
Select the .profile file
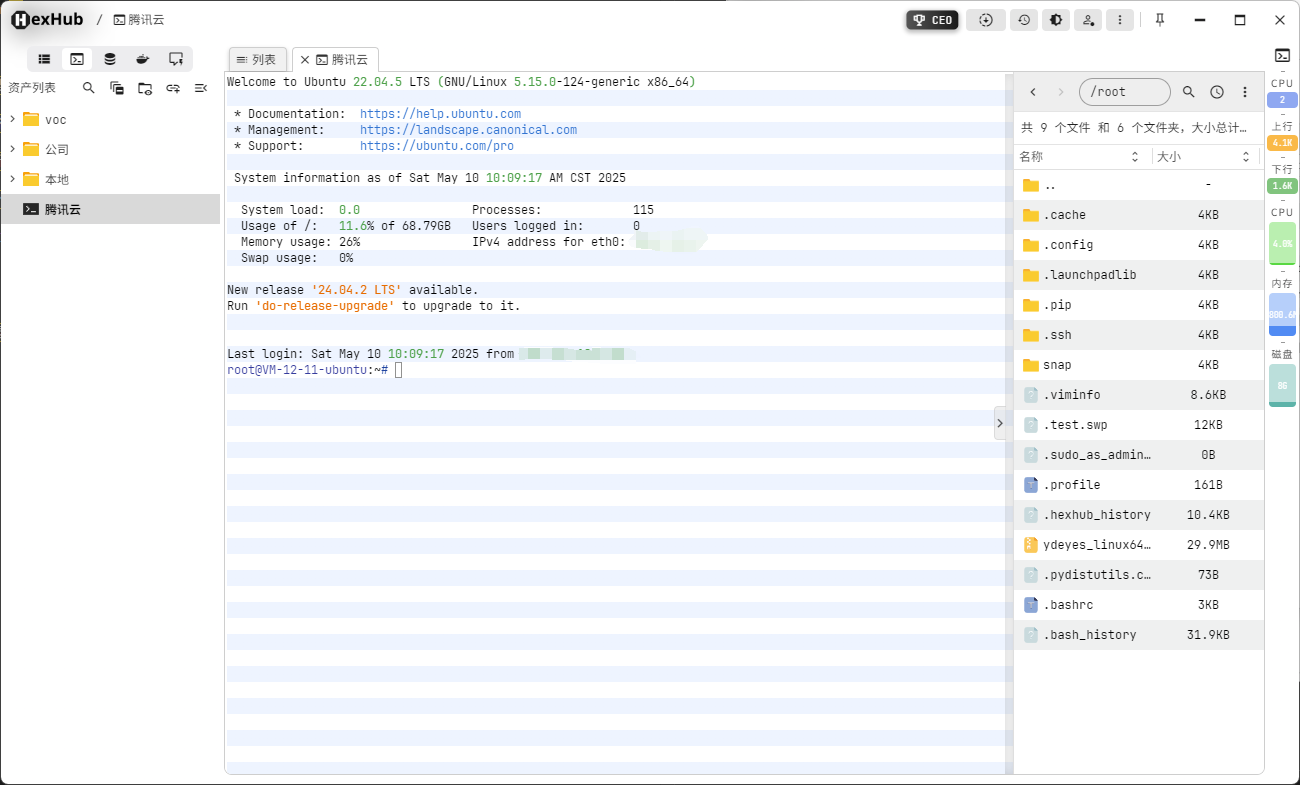pos(1139,485)
